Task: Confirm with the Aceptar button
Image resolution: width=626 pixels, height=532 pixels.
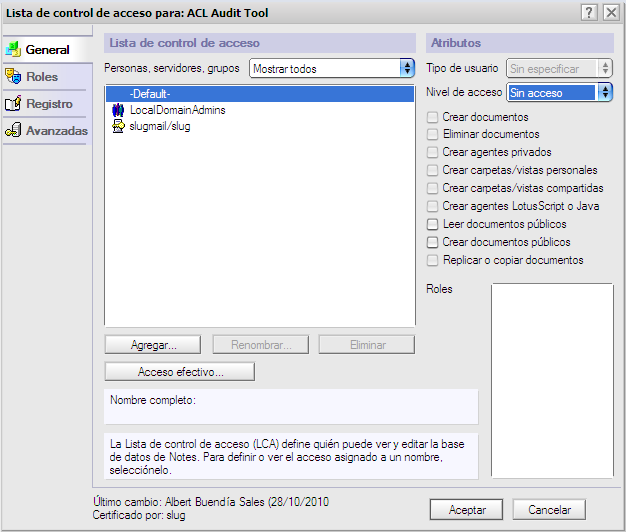Action: click(x=466, y=510)
